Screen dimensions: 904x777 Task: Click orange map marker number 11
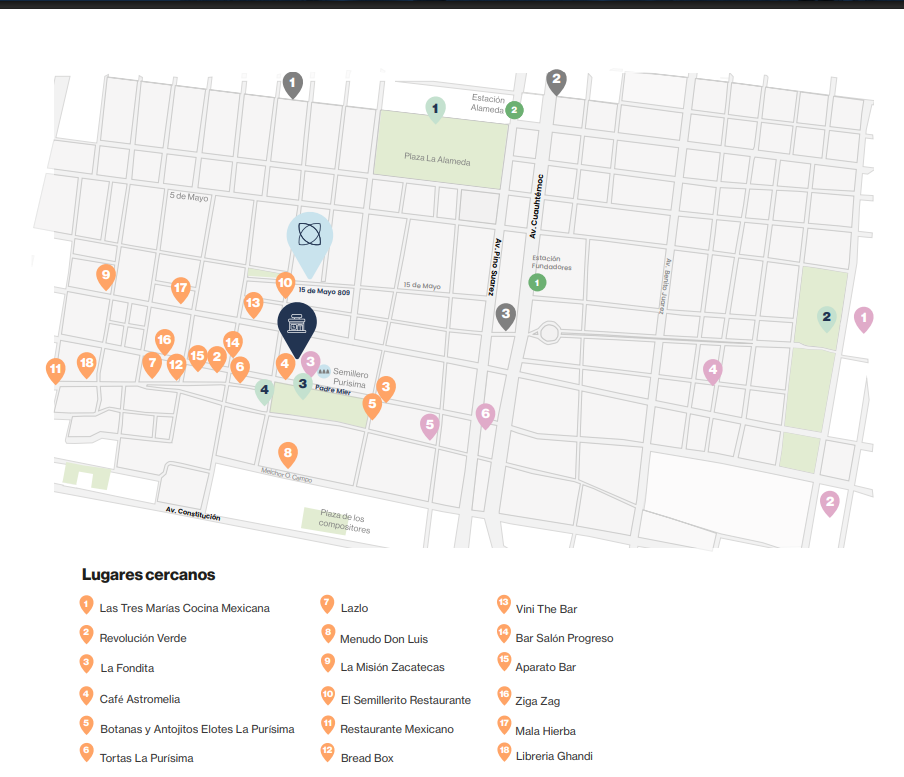(56, 371)
